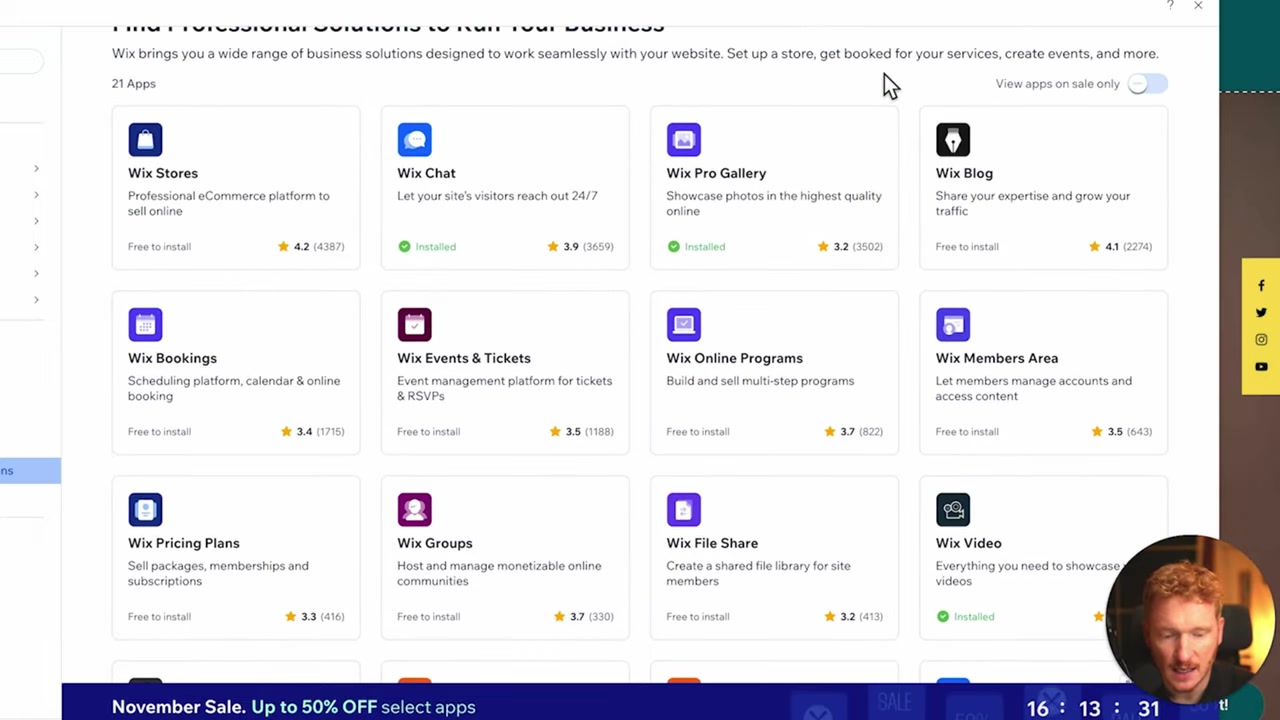Click Wix Blog 4.1 (2274) rating
Screen dimensions: 1280x720
pyautogui.click(x=1120, y=246)
